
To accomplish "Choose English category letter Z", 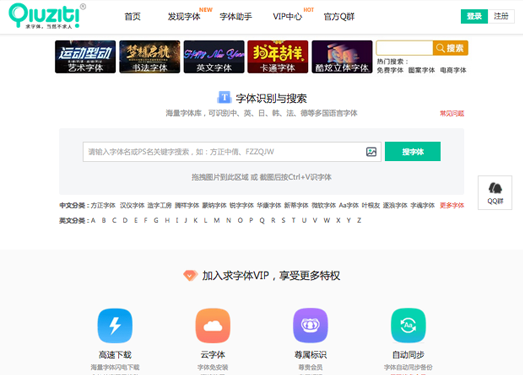I will tap(359, 221).
